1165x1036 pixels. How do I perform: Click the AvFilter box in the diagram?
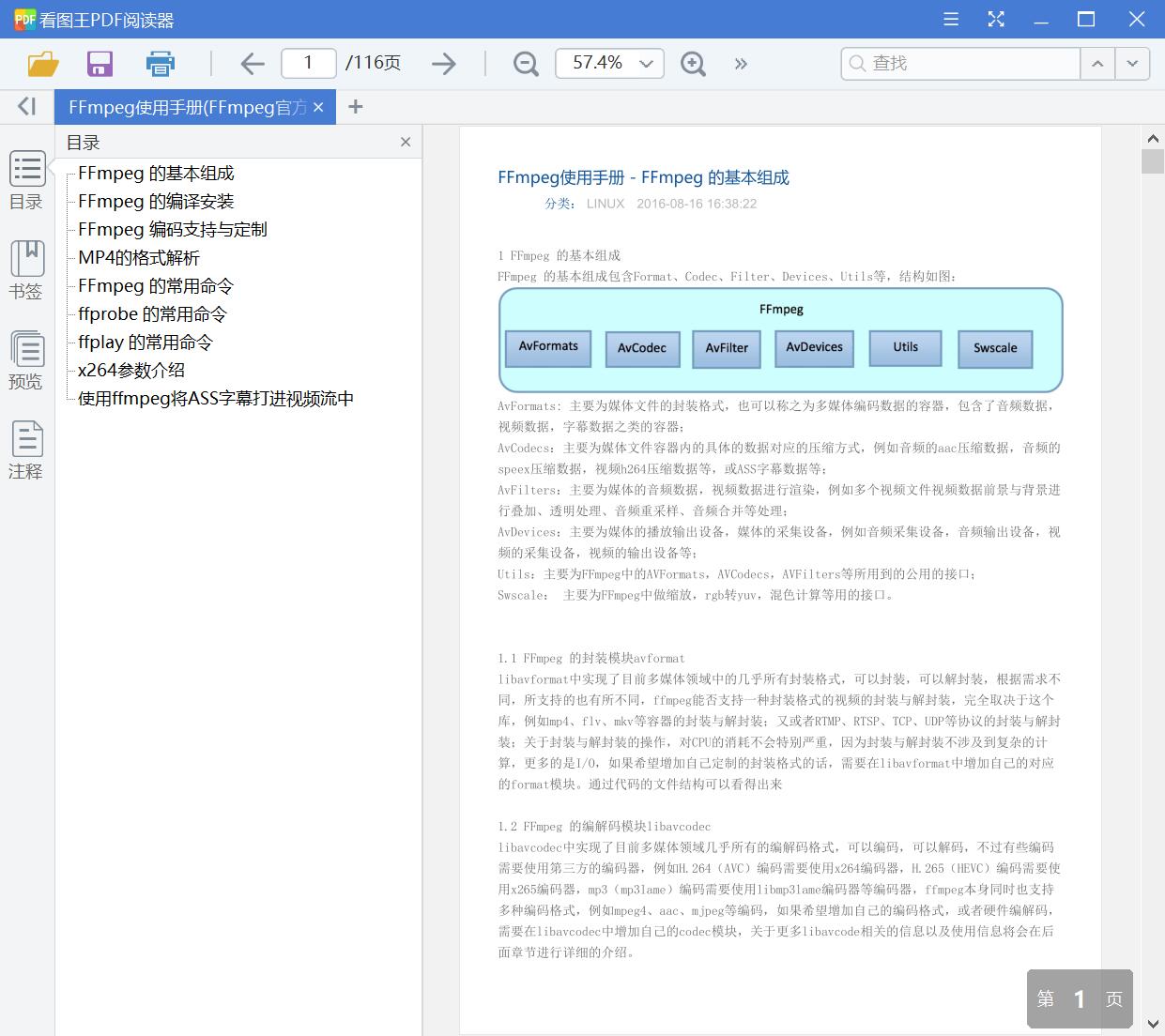(x=727, y=348)
